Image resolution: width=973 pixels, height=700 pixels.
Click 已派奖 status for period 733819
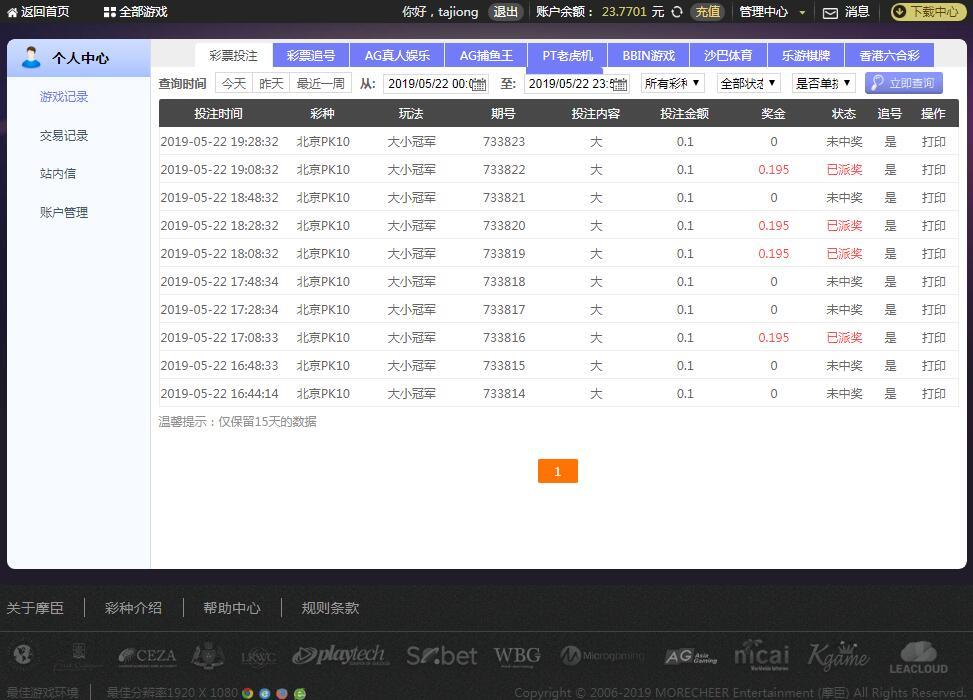pyautogui.click(x=845, y=254)
